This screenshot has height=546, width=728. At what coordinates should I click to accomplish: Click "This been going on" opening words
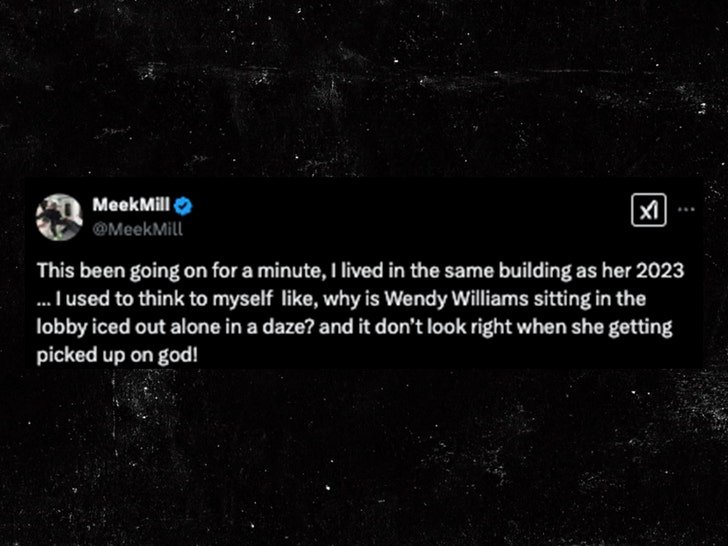(x=109, y=271)
